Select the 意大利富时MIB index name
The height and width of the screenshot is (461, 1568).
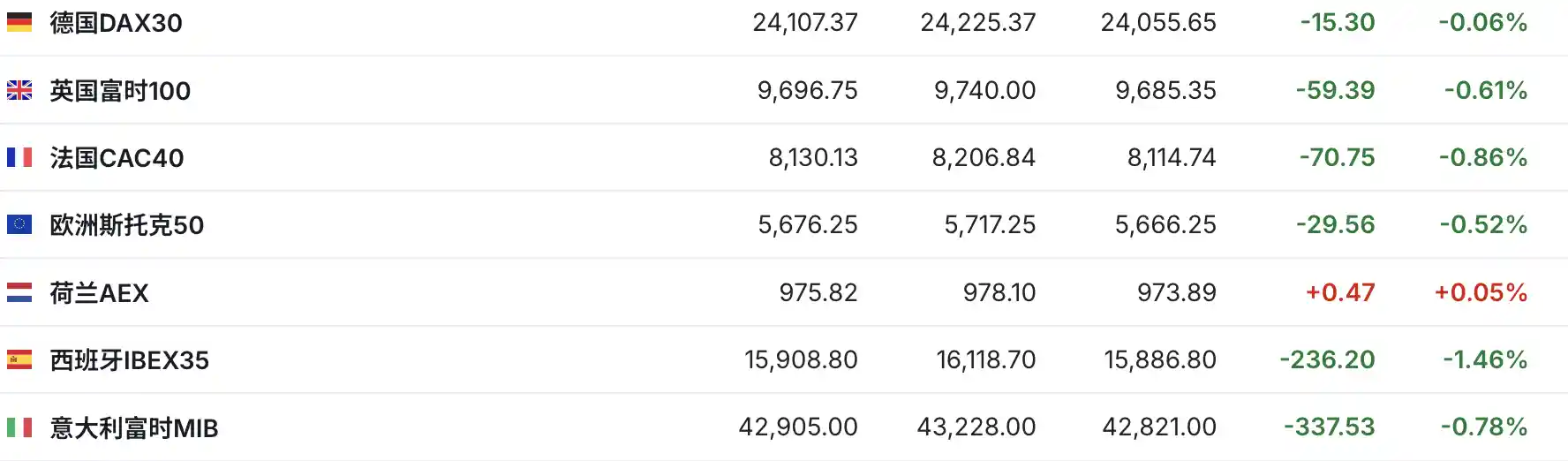point(133,428)
